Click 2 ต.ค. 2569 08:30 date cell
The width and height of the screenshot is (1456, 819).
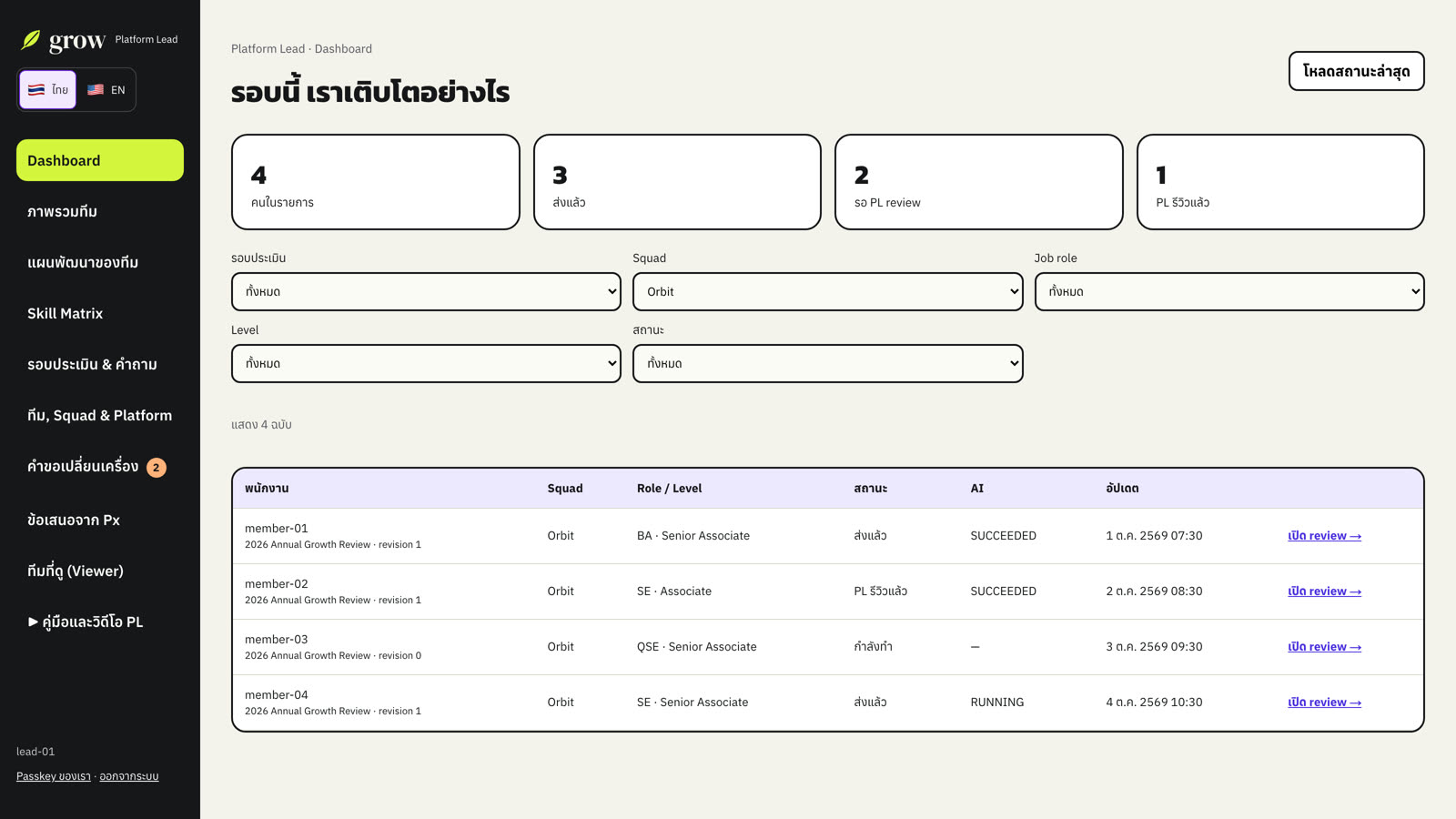tap(1154, 591)
